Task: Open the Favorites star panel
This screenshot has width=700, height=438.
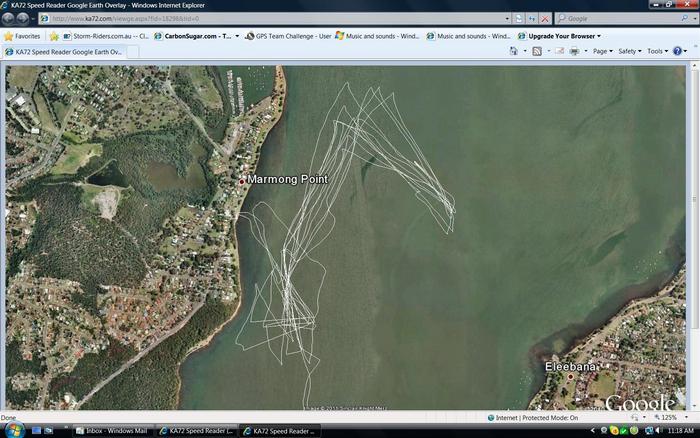Action: point(22,36)
